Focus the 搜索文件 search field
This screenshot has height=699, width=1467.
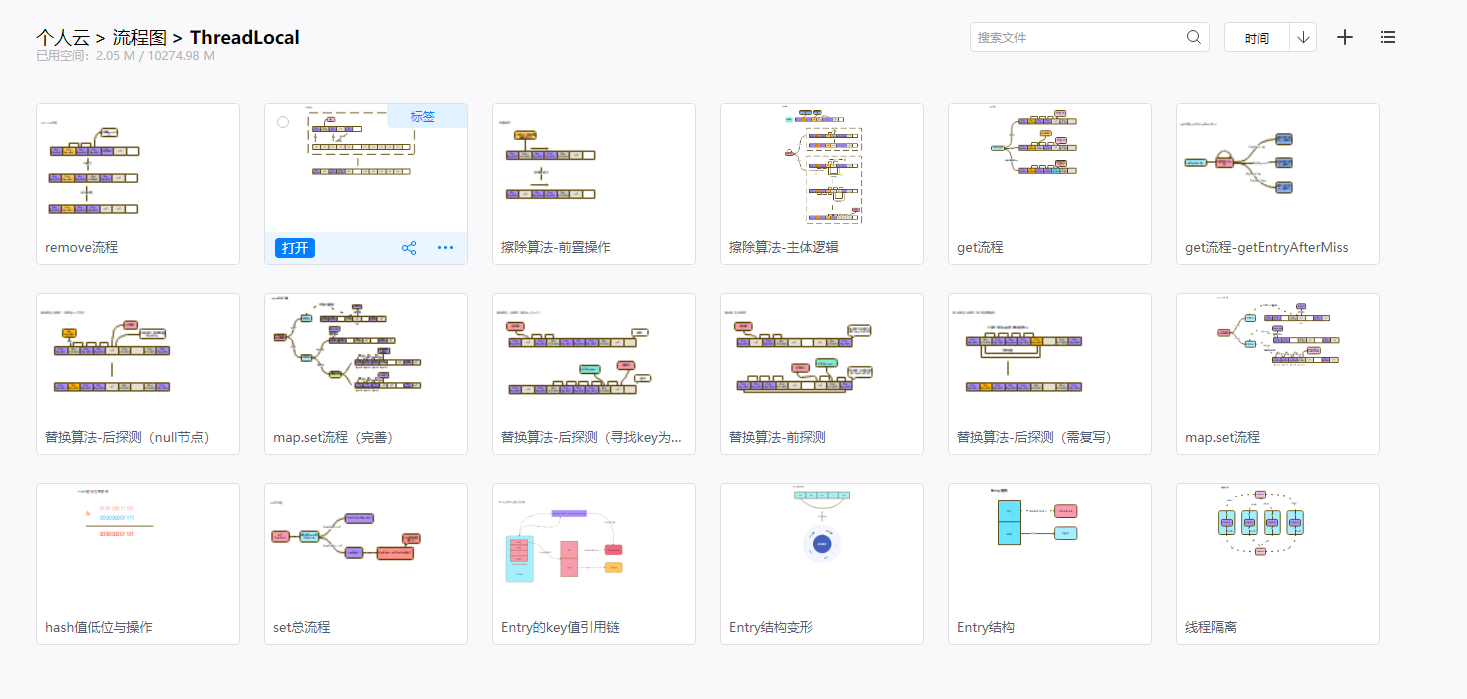[1078, 37]
